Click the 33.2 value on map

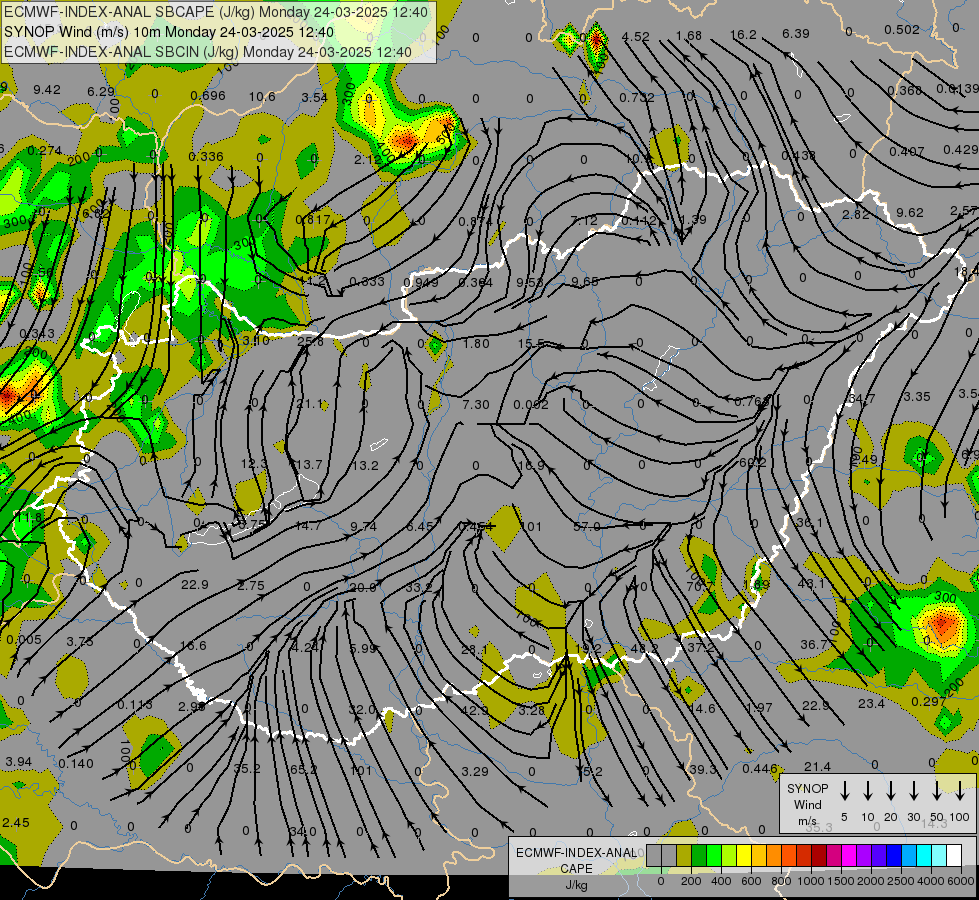[418, 588]
